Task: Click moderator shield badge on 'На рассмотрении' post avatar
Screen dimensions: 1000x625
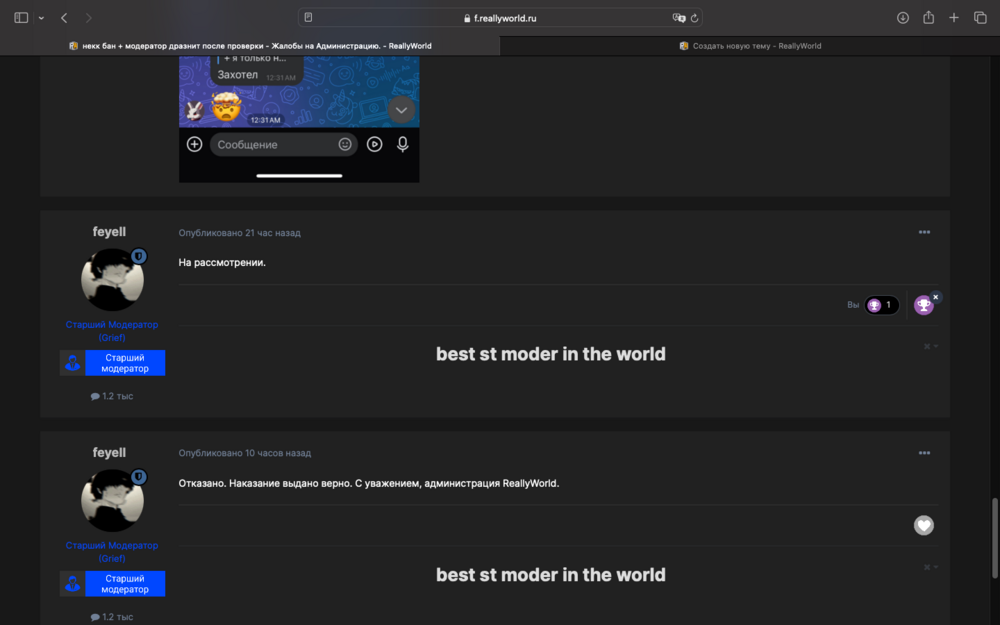Action: [x=138, y=256]
